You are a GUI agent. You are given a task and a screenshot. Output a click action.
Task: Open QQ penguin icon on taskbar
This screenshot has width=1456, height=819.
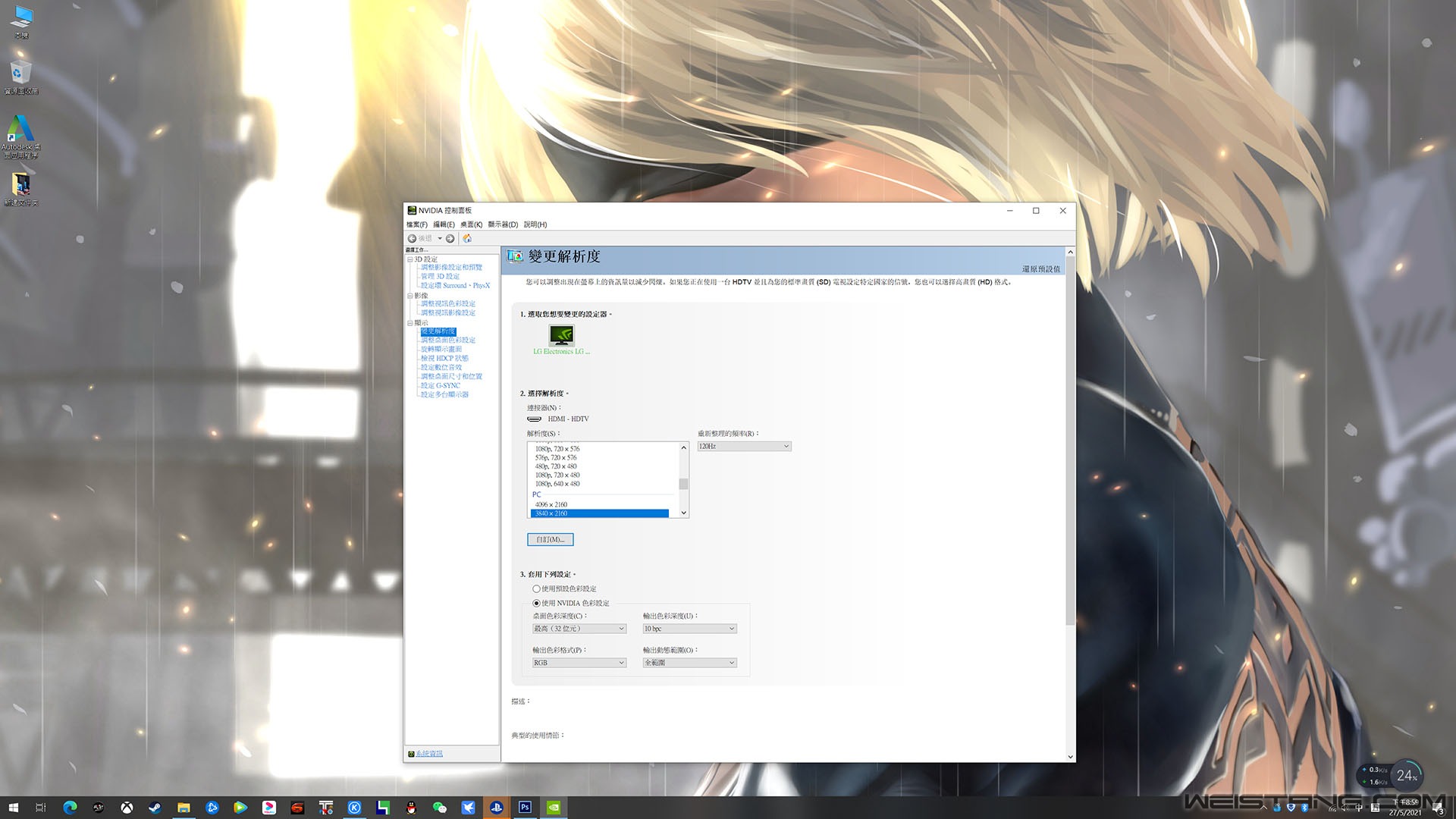(x=411, y=808)
